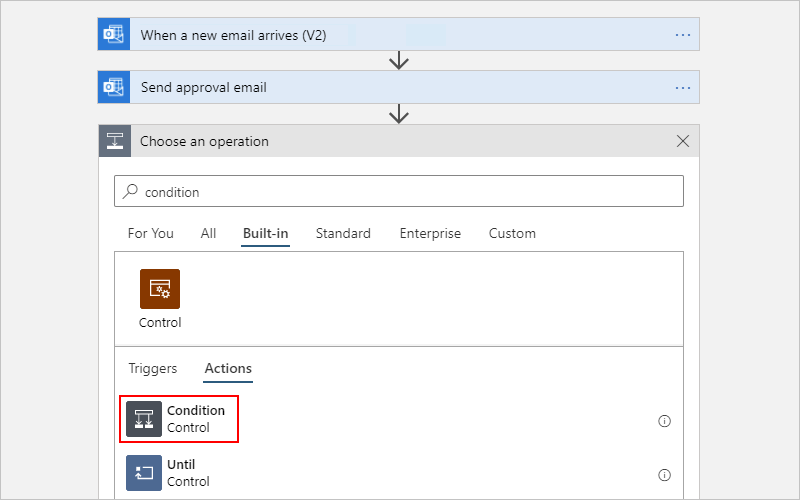Show the Triggers list
Image resolution: width=800 pixels, height=500 pixels.
tap(153, 368)
